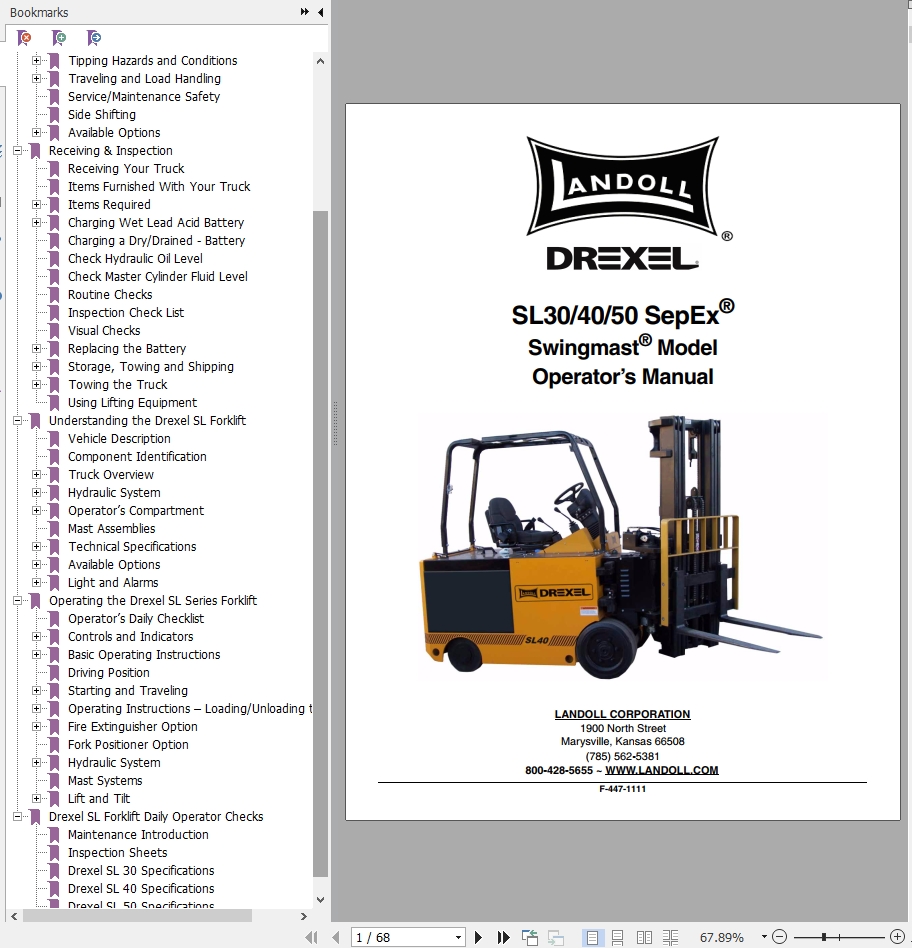This screenshot has height=948, width=912.
Task: Open the Inspection Check List bookmark
Action: pos(126,313)
